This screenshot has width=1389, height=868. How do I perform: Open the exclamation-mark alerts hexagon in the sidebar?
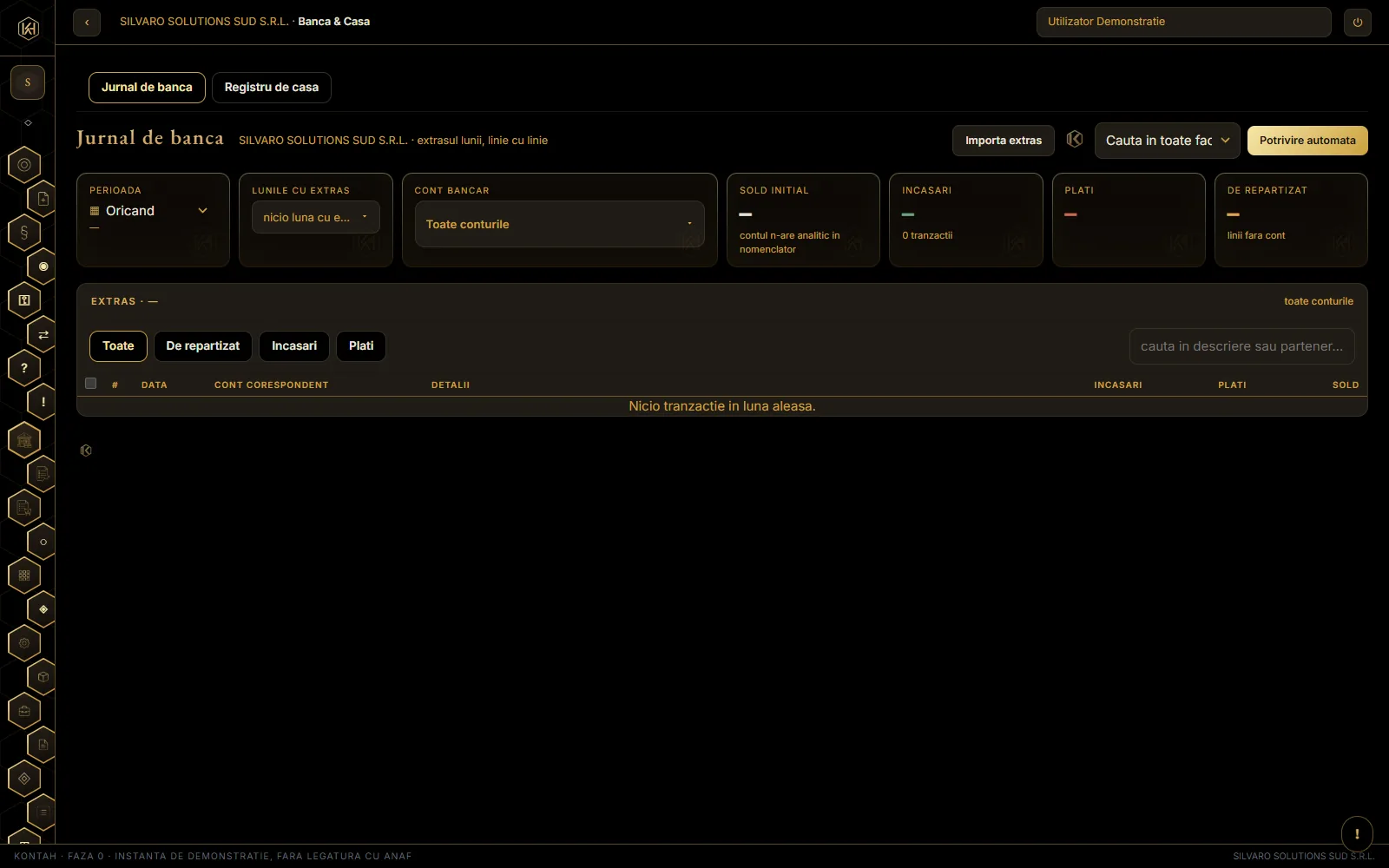[x=43, y=402]
